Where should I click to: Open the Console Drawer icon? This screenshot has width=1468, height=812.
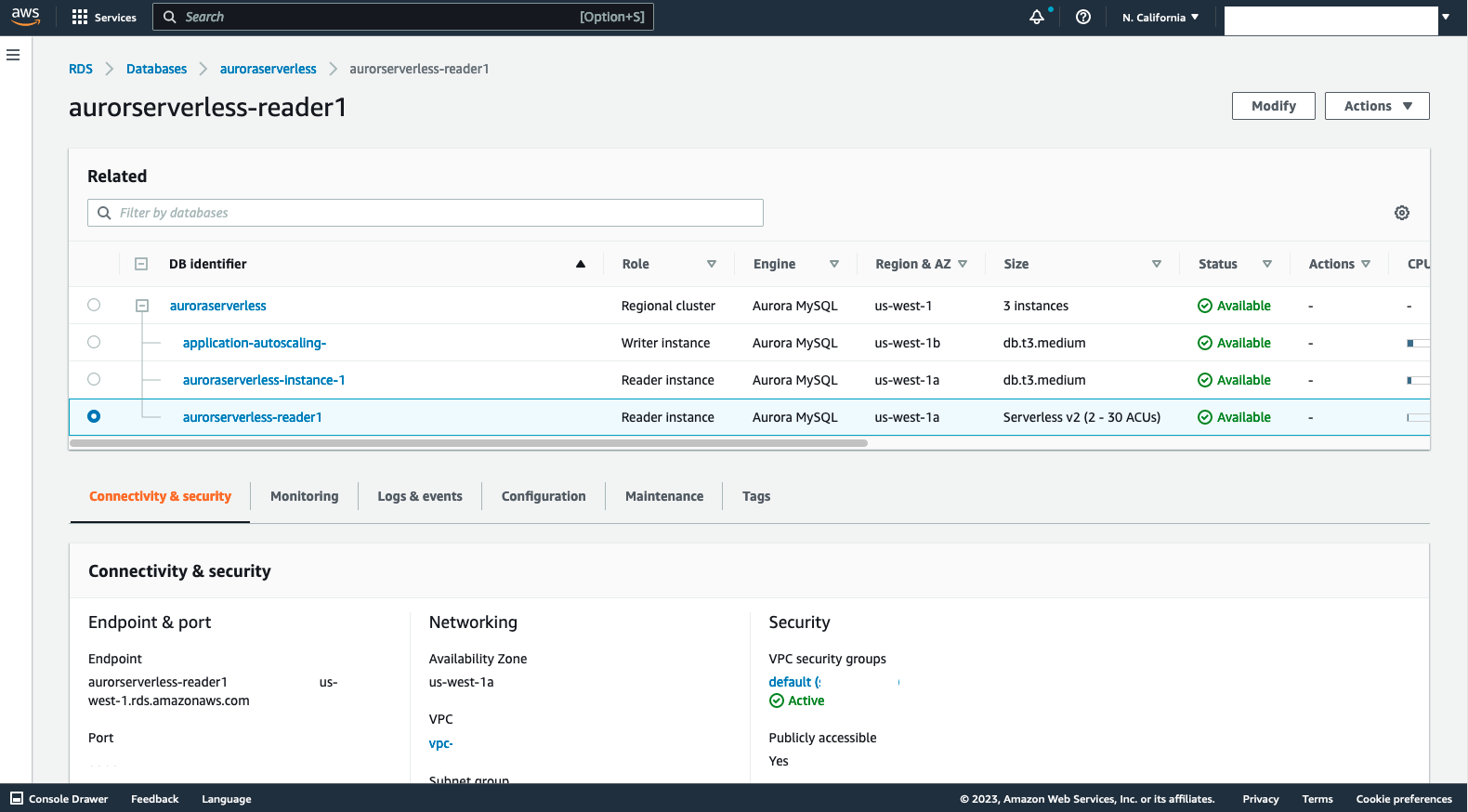pos(17,798)
